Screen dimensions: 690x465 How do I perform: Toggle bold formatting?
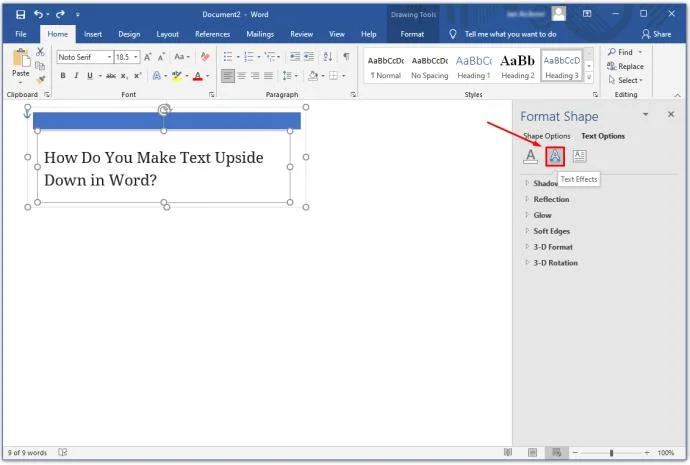tap(63, 76)
